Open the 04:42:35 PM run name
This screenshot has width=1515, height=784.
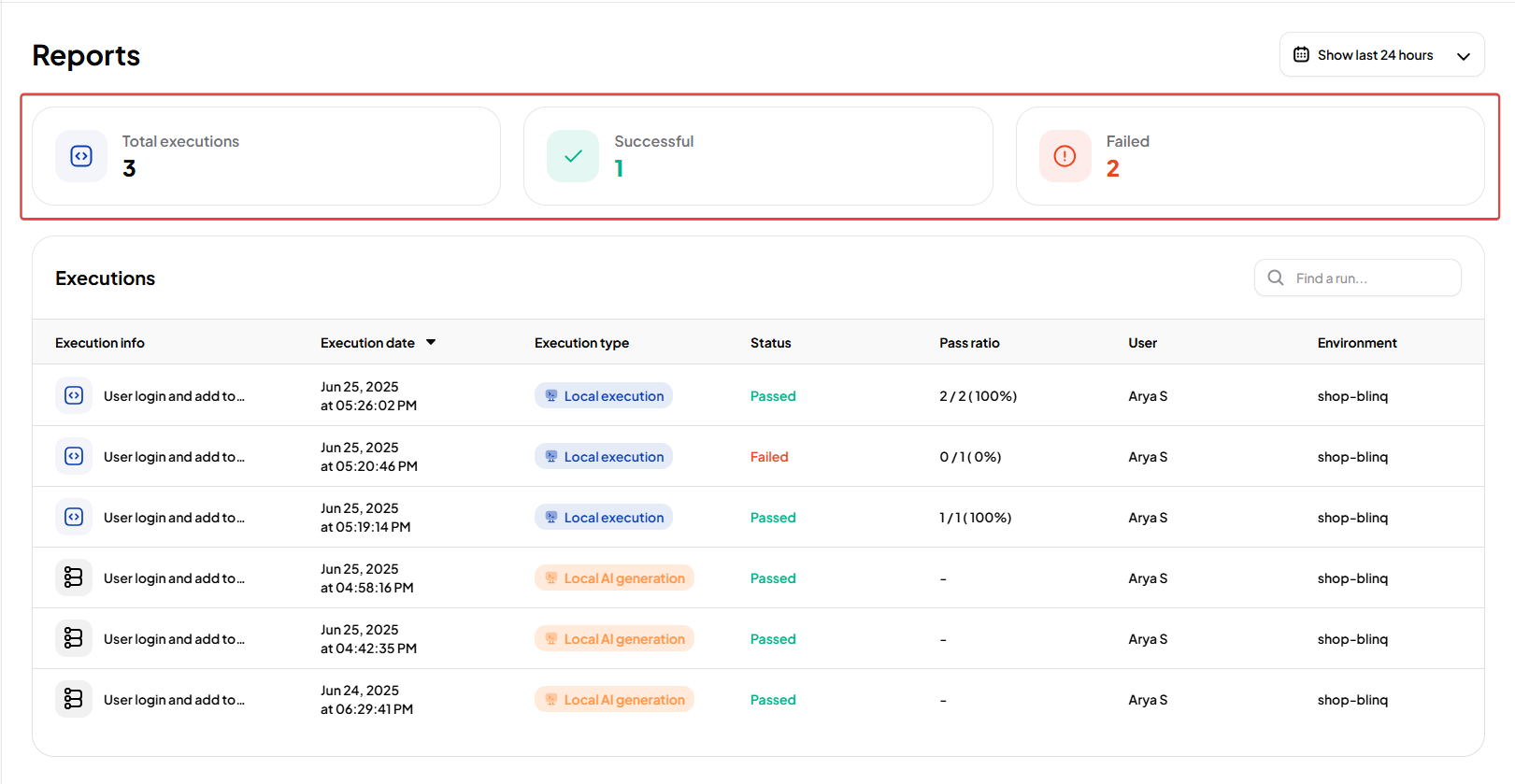[174, 639]
